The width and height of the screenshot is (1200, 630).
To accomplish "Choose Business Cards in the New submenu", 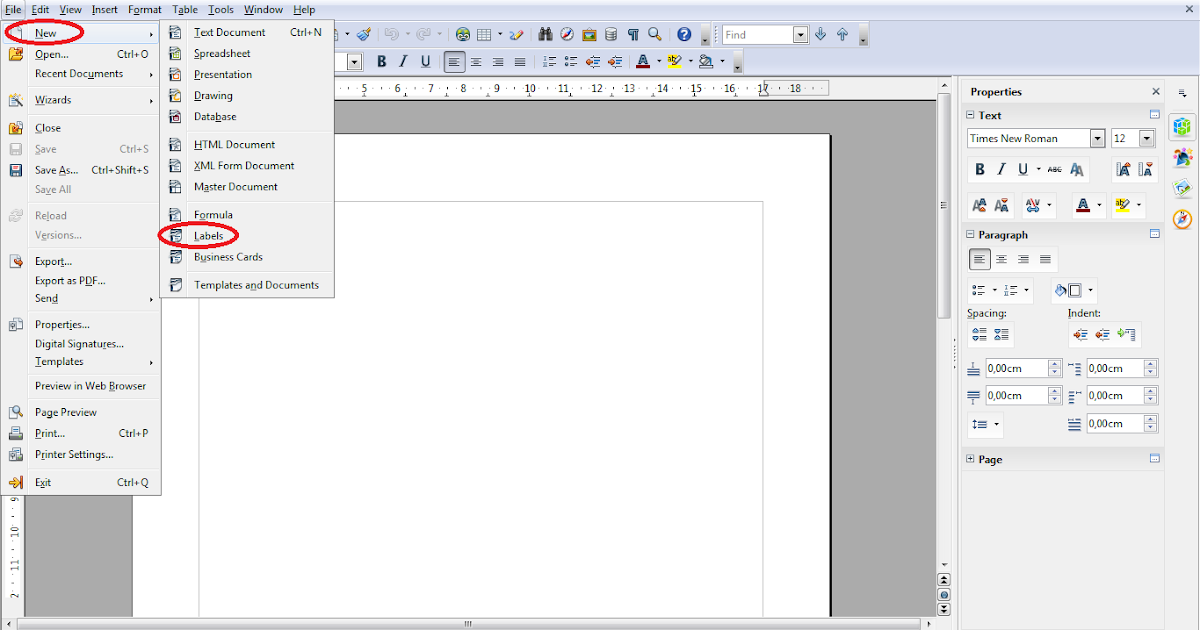I will click(228, 257).
